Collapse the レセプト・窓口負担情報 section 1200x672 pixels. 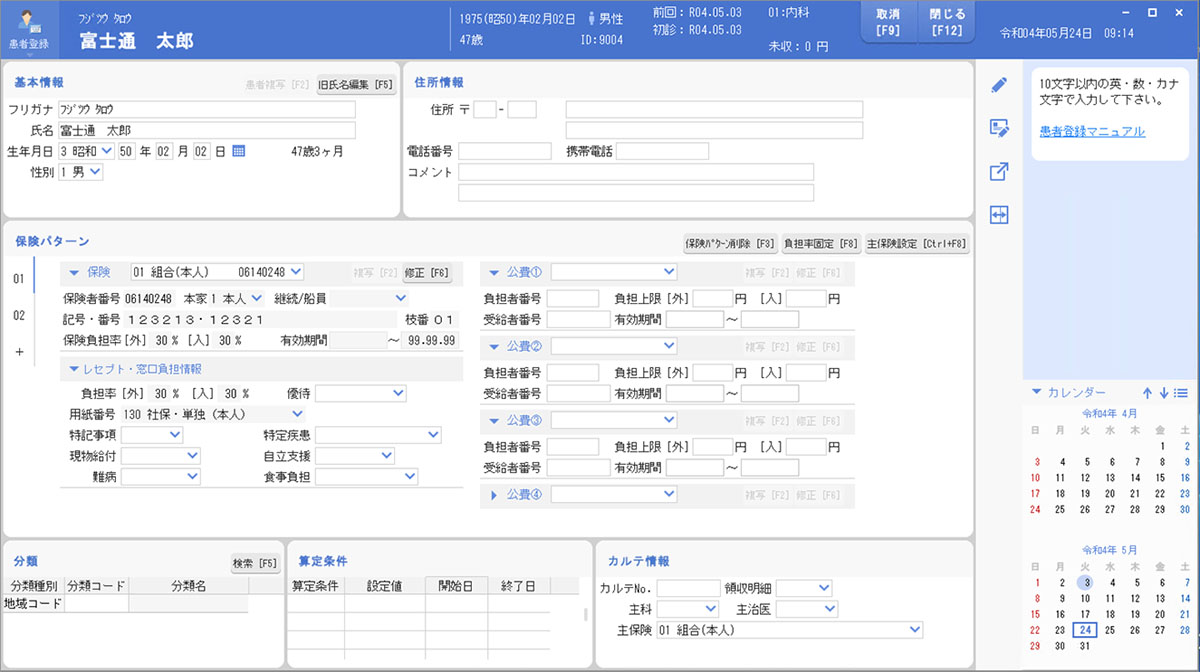click(74, 369)
